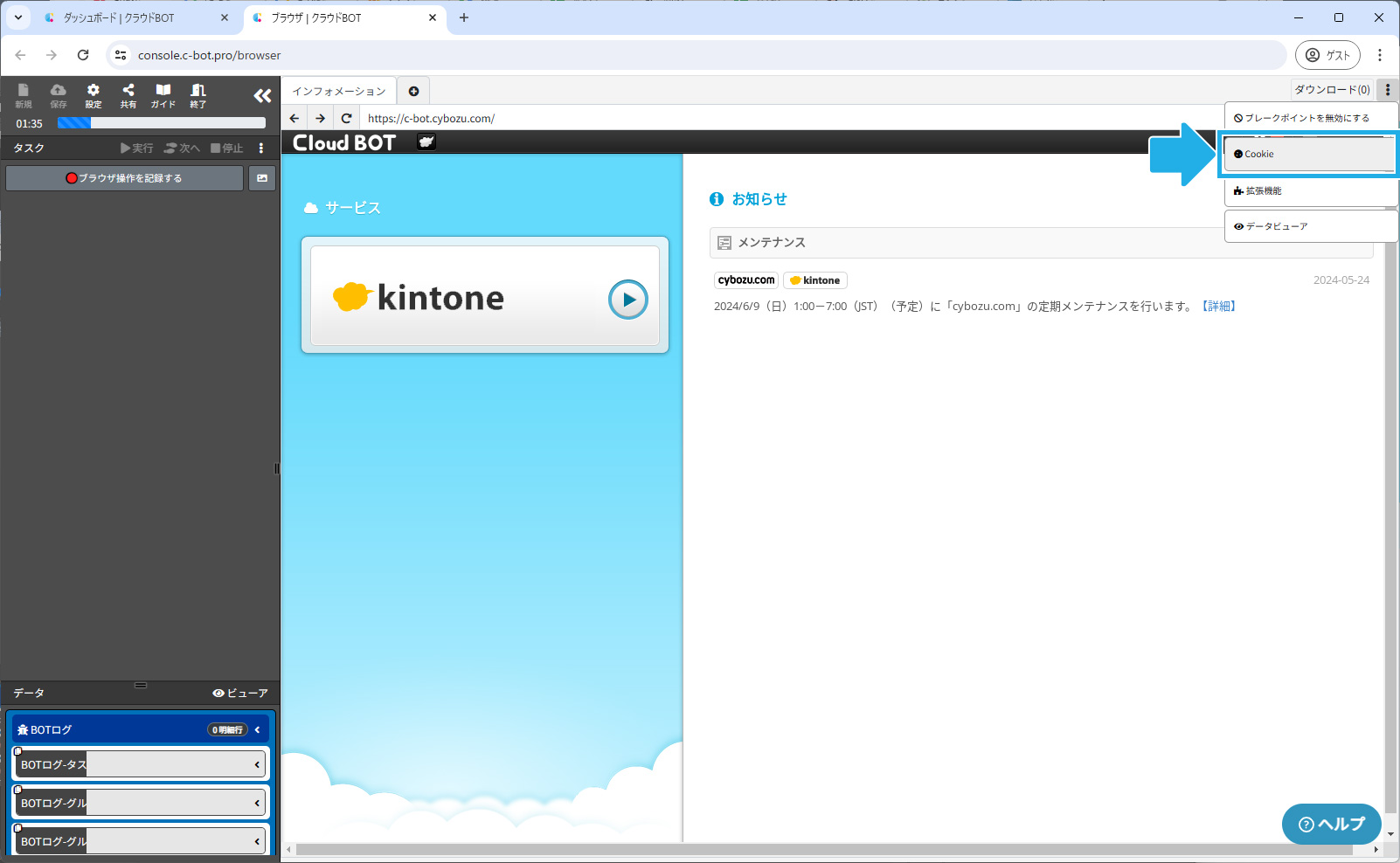1400x863 pixels.
Task: Expand the third BOTログ-グル row arrow
Action: (257, 841)
